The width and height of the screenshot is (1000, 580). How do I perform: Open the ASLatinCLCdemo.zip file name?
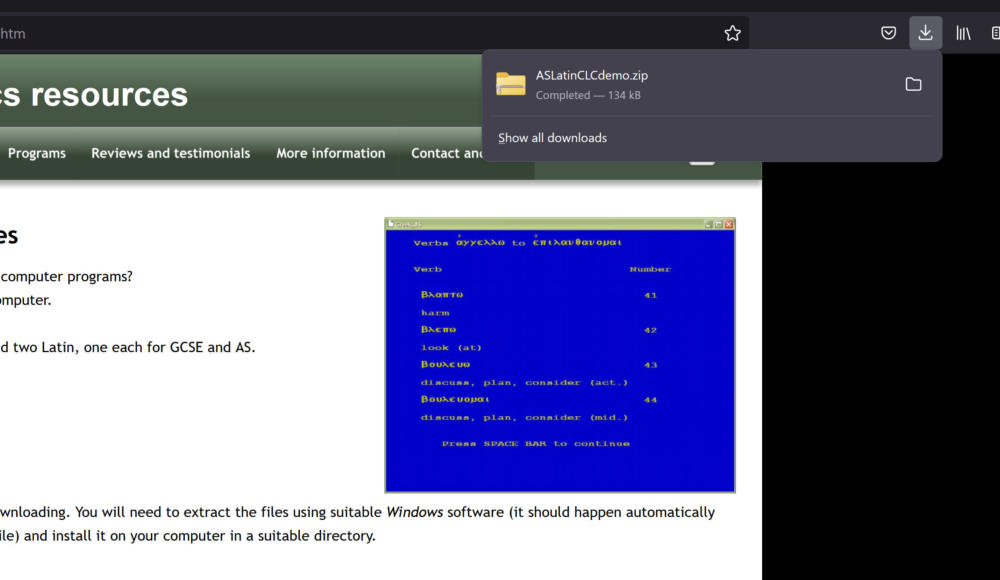pos(592,75)
